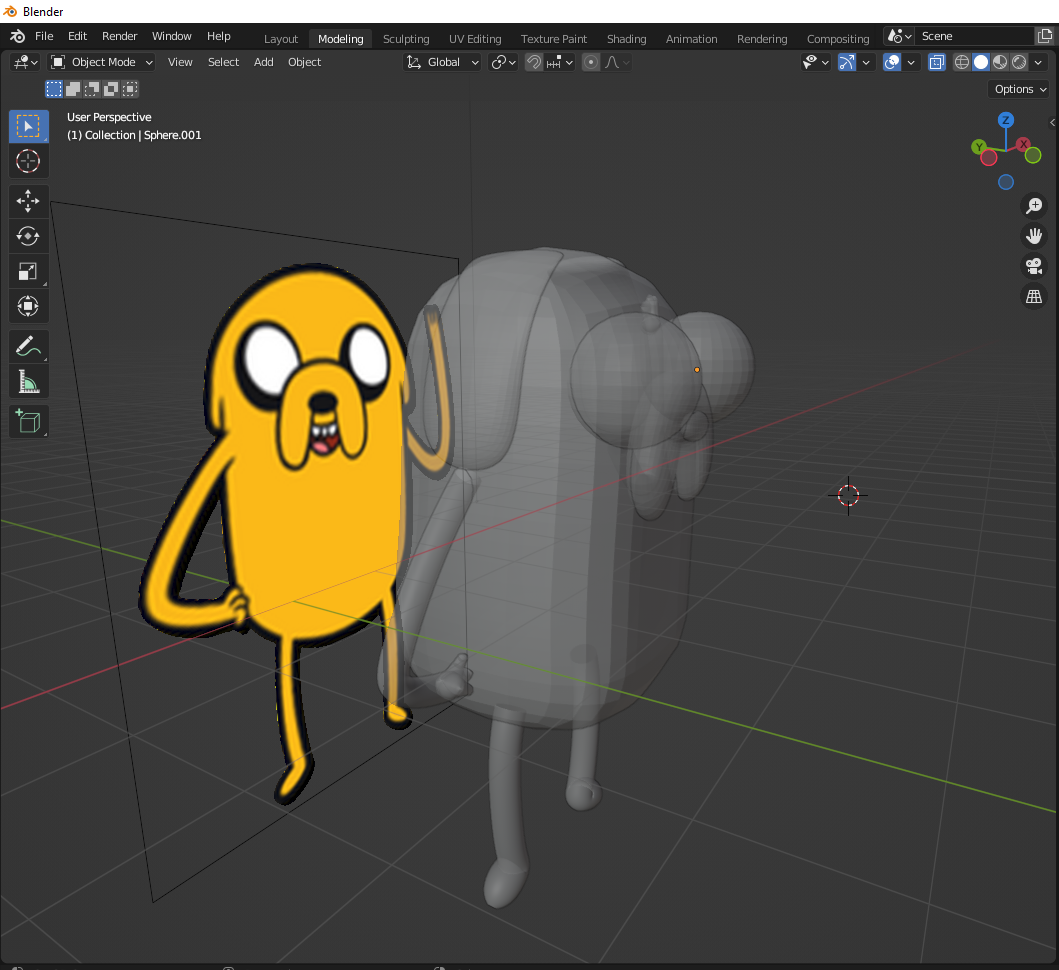Image resolution: width=1059 pixels, height=970 pixels.
Task: Open the Render menu
Action: coord(120,36)
